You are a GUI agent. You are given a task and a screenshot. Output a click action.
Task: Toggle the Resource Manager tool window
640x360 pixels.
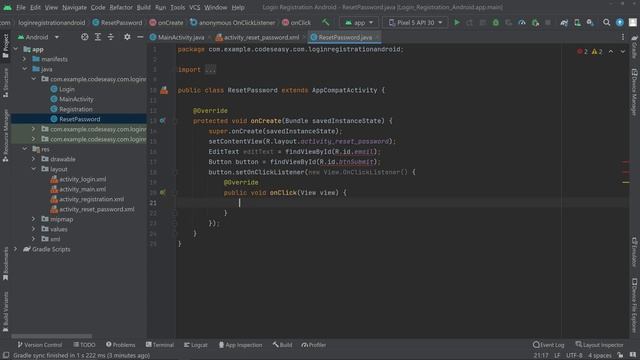coord(5,136)
